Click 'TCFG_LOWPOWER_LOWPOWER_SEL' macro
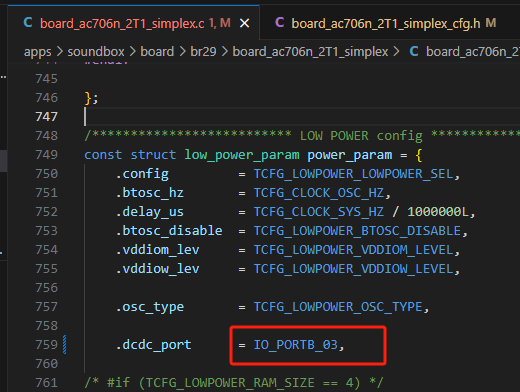Screen dimensions: 520x392 353,174
